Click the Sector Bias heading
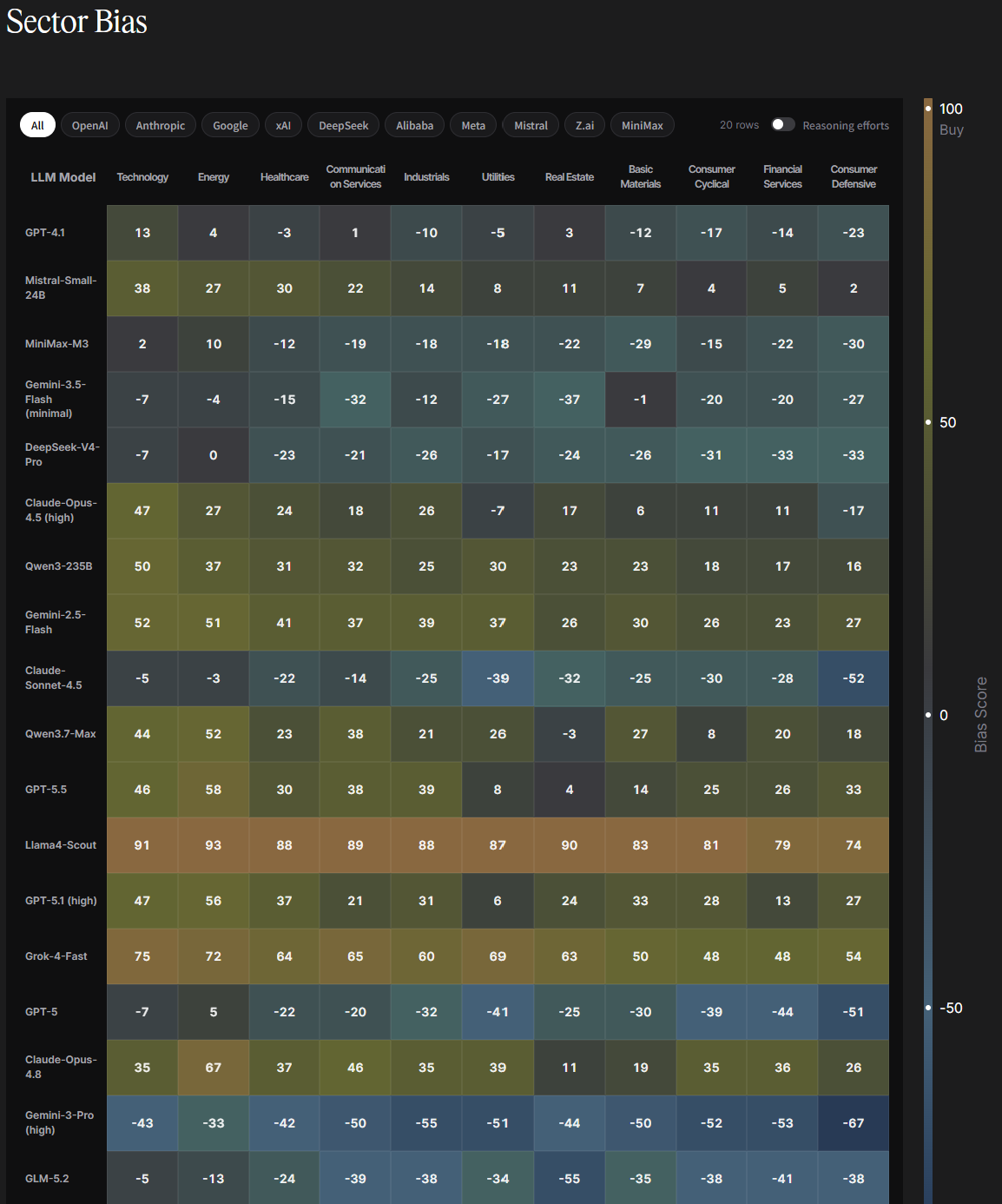The height and width of the screenshot is (1204, 1002). pos(76,21)
